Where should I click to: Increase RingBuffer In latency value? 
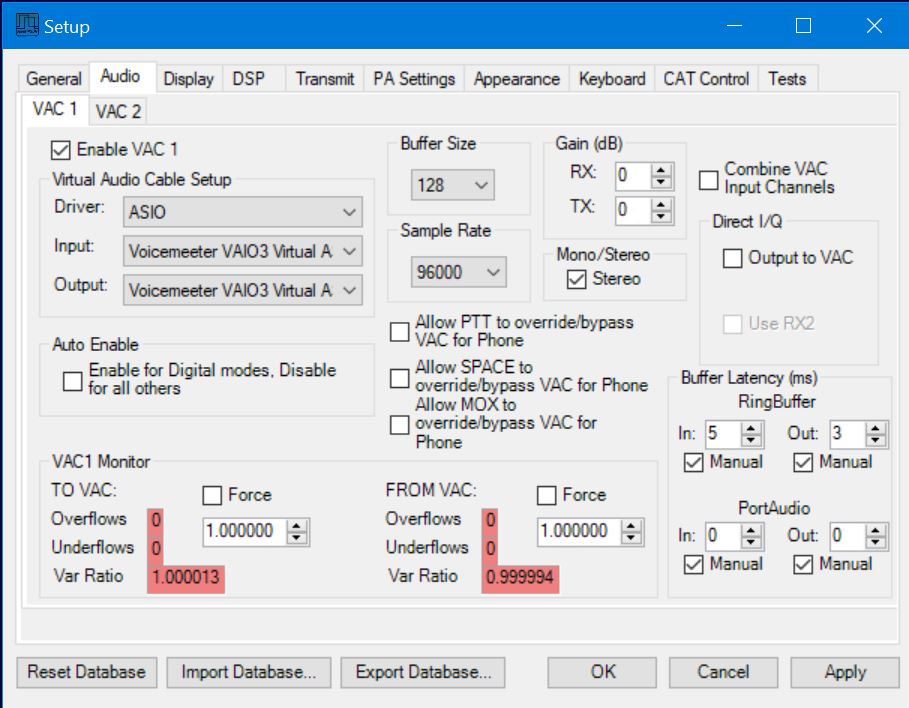[x=752, y=428]
